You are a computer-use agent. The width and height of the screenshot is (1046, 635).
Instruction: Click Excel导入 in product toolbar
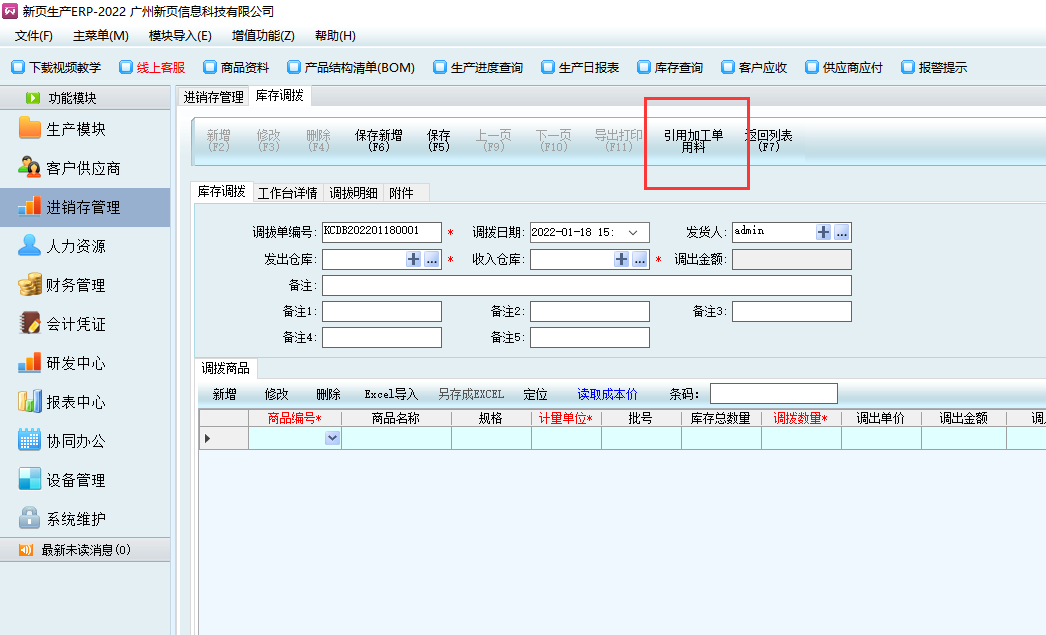pyautogui.click(x=391, y=395)
